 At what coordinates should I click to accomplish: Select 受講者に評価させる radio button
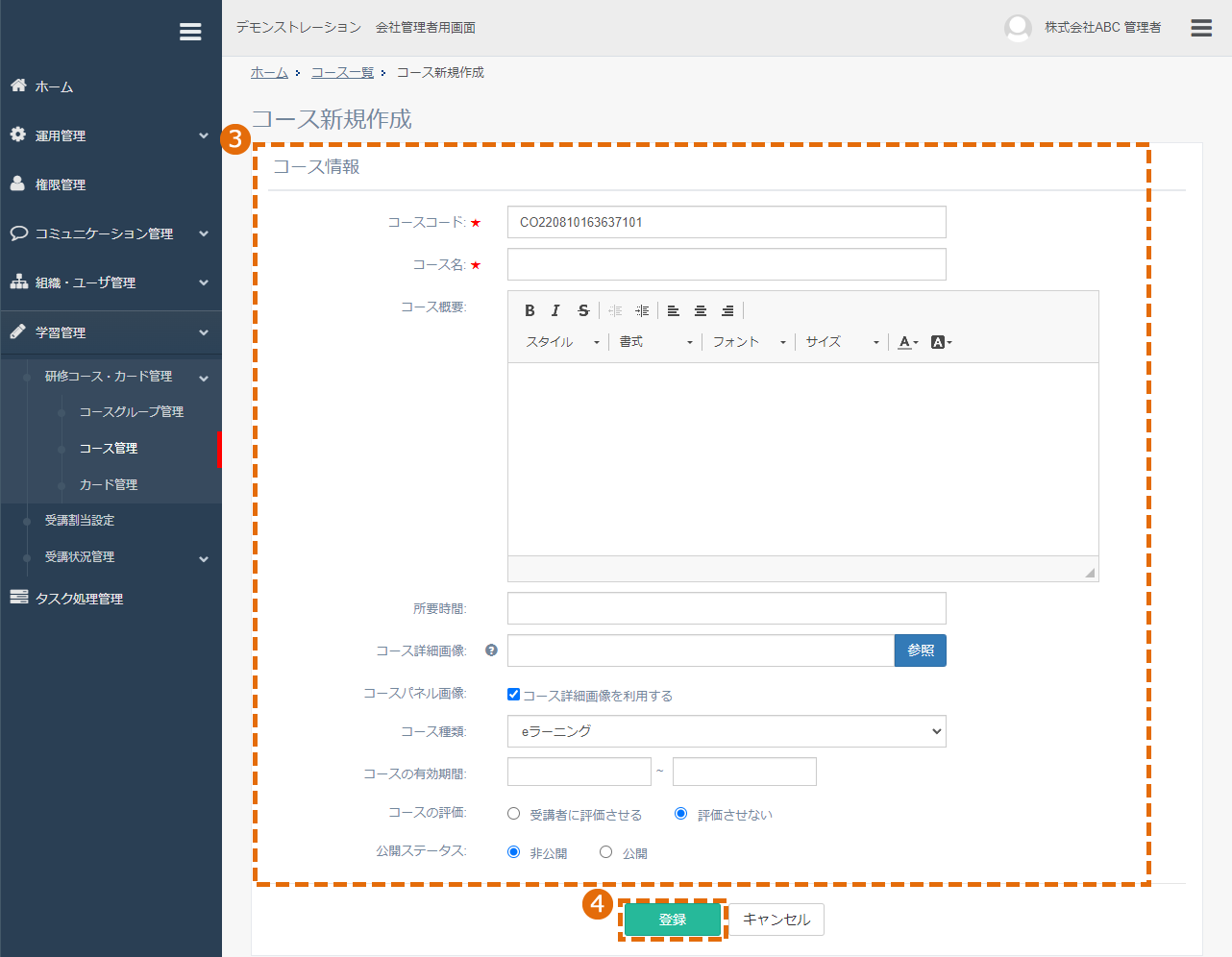(514, 814)
